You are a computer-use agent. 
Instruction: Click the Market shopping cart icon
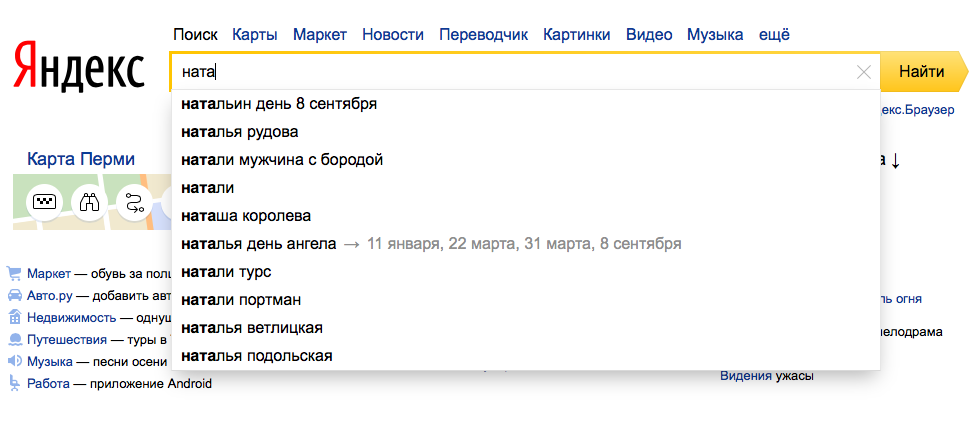pyautogui.click(x=14, y=273)
